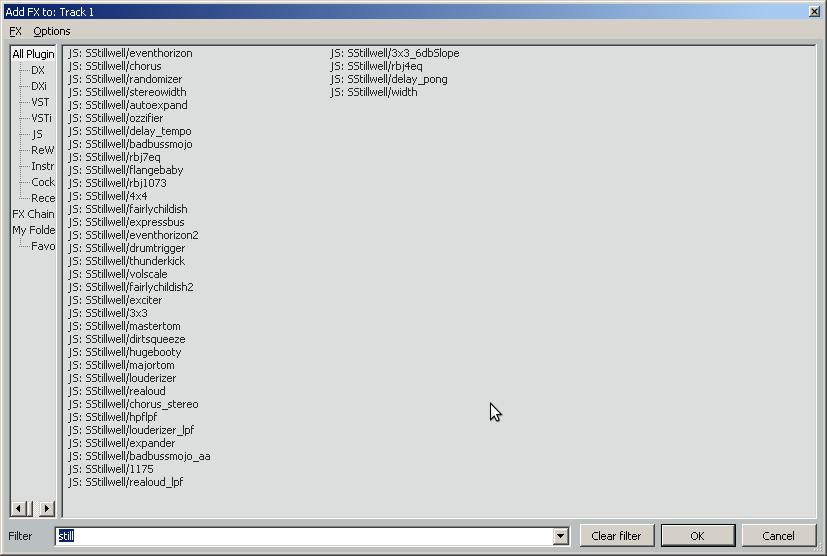
Task: Select JS: SStillwell/chorus_stereo plugin
Action: click(x=133, y=404)
